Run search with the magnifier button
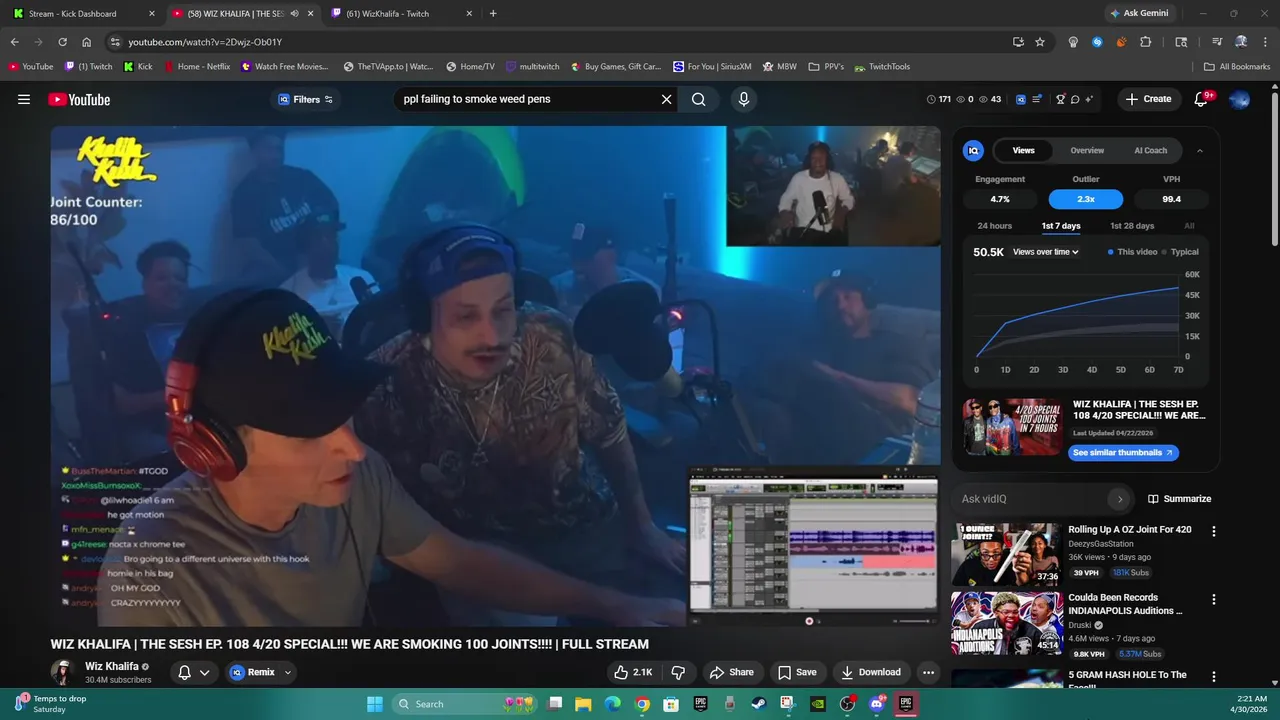 tap(699, 99)
